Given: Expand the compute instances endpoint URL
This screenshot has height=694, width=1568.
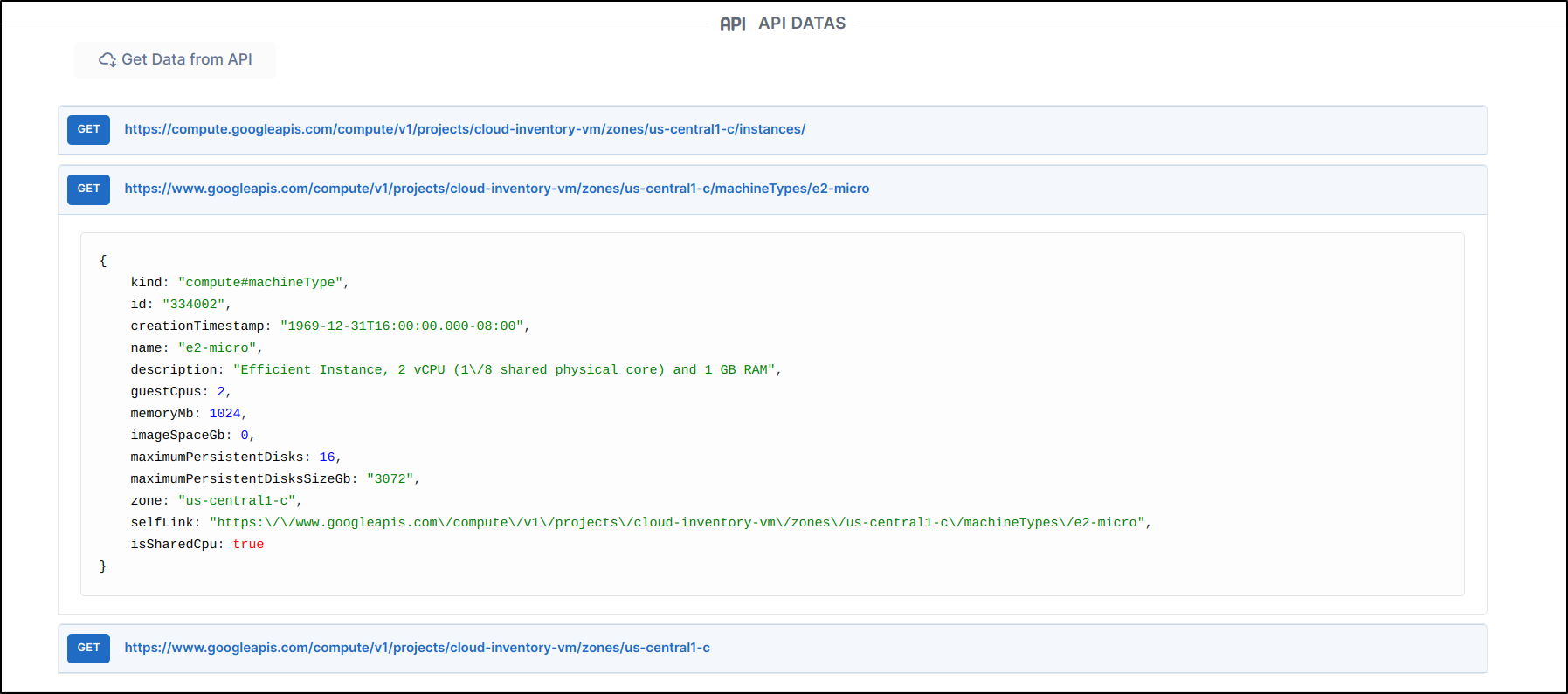Looking at the screenshot, I should (x=465, y=129).
